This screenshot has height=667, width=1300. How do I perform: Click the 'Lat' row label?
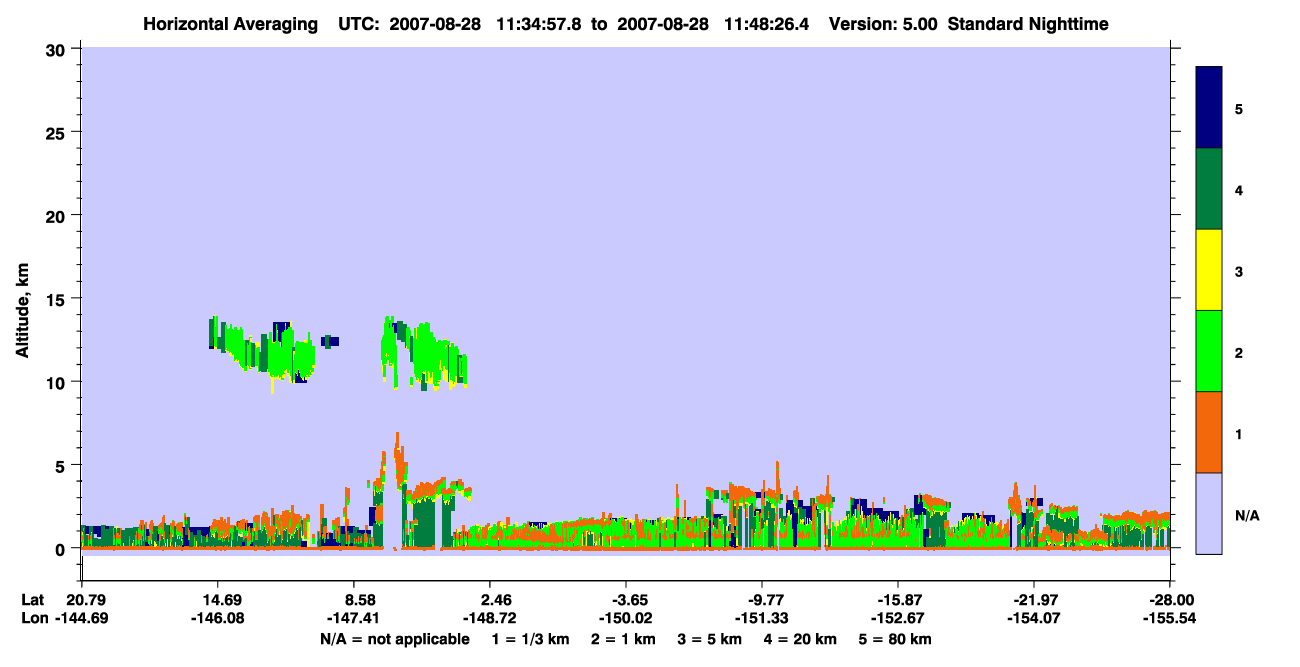tap(33, 600)
